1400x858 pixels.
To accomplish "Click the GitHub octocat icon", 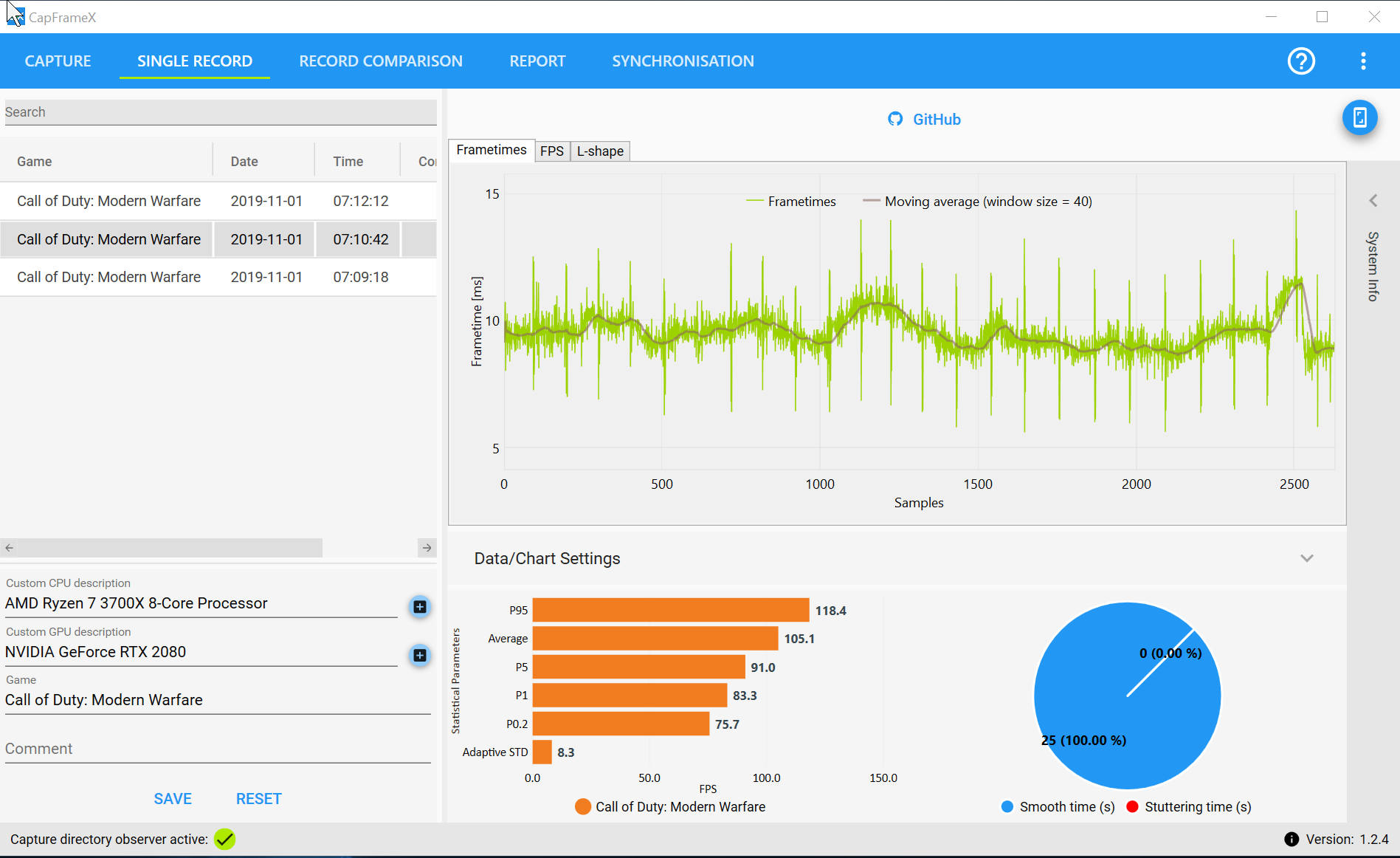I will click(x=895, y=119).
